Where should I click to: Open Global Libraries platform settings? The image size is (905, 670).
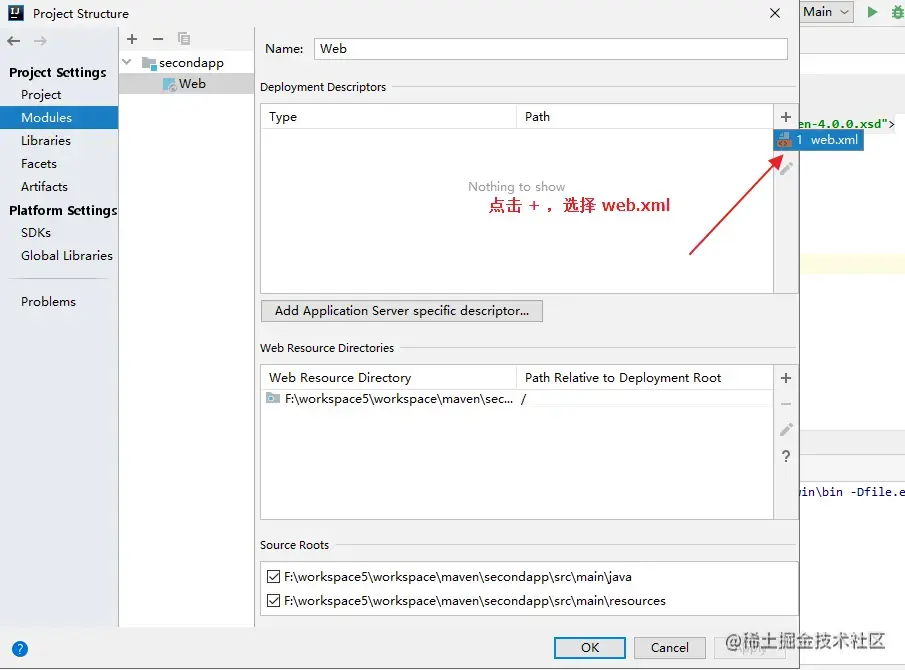tap(66, 256)
